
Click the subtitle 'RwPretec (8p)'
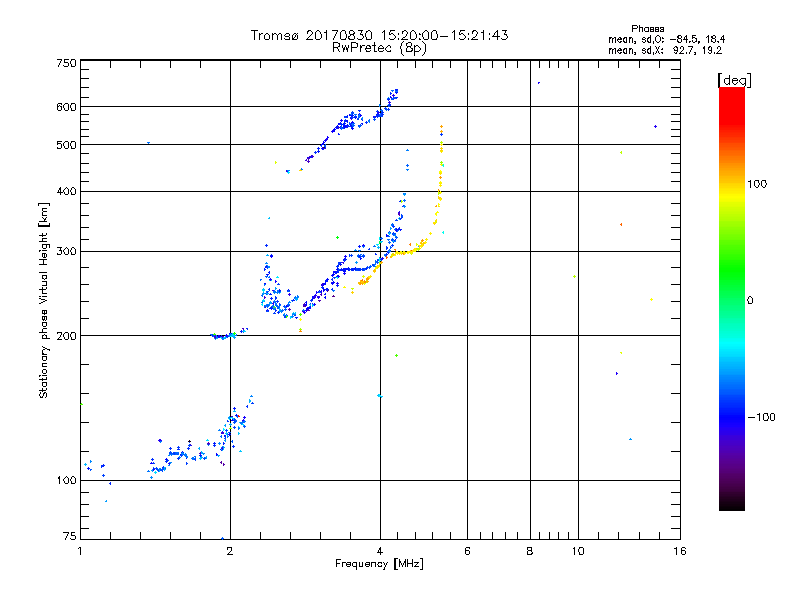click(379, 48)
